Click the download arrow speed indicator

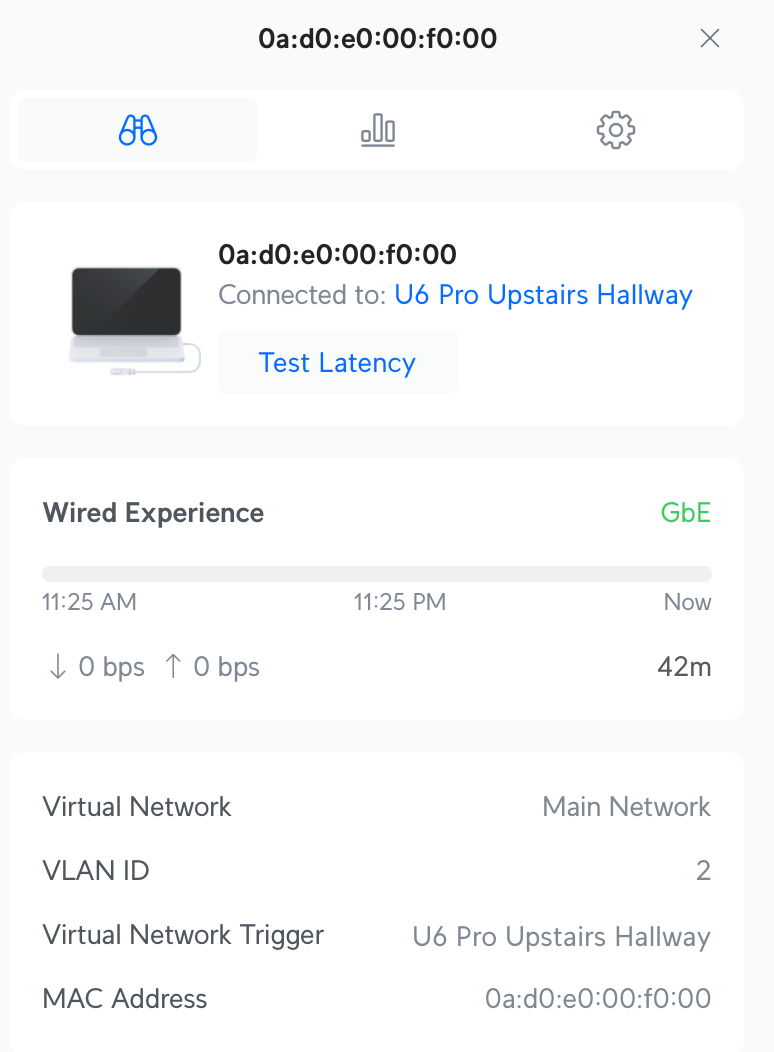pos(96,667)
